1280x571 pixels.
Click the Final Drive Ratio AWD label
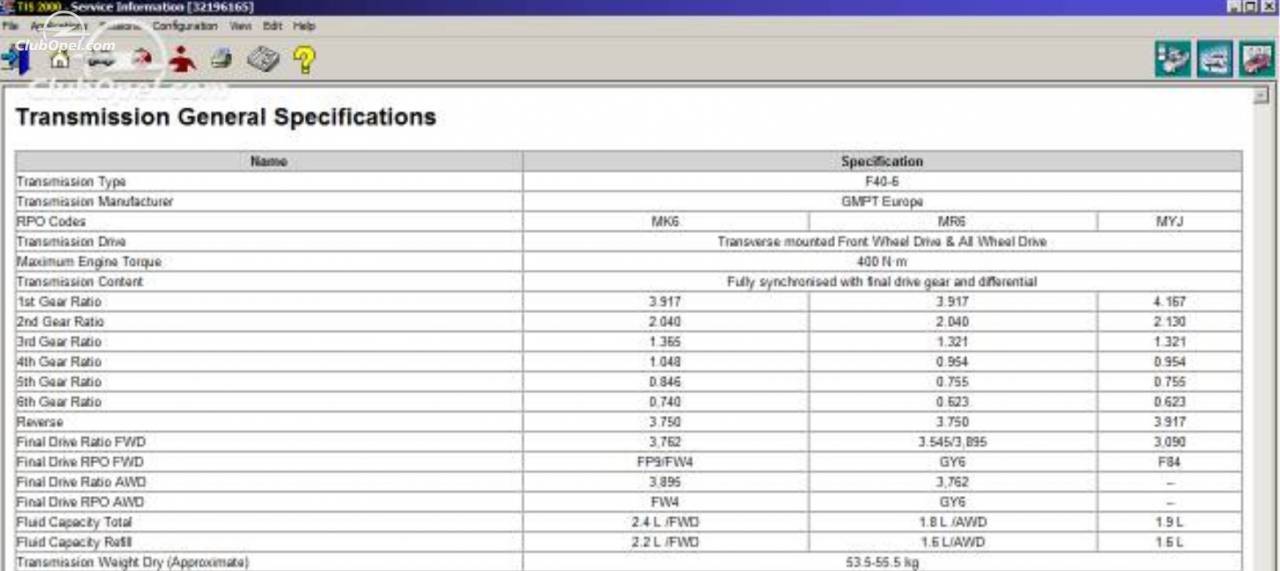(x=80, y=482)
